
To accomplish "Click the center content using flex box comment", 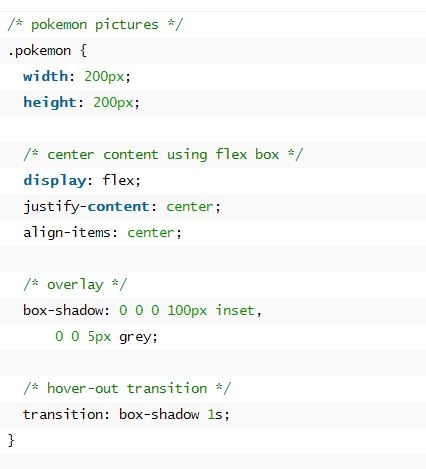I will [163, 155].
